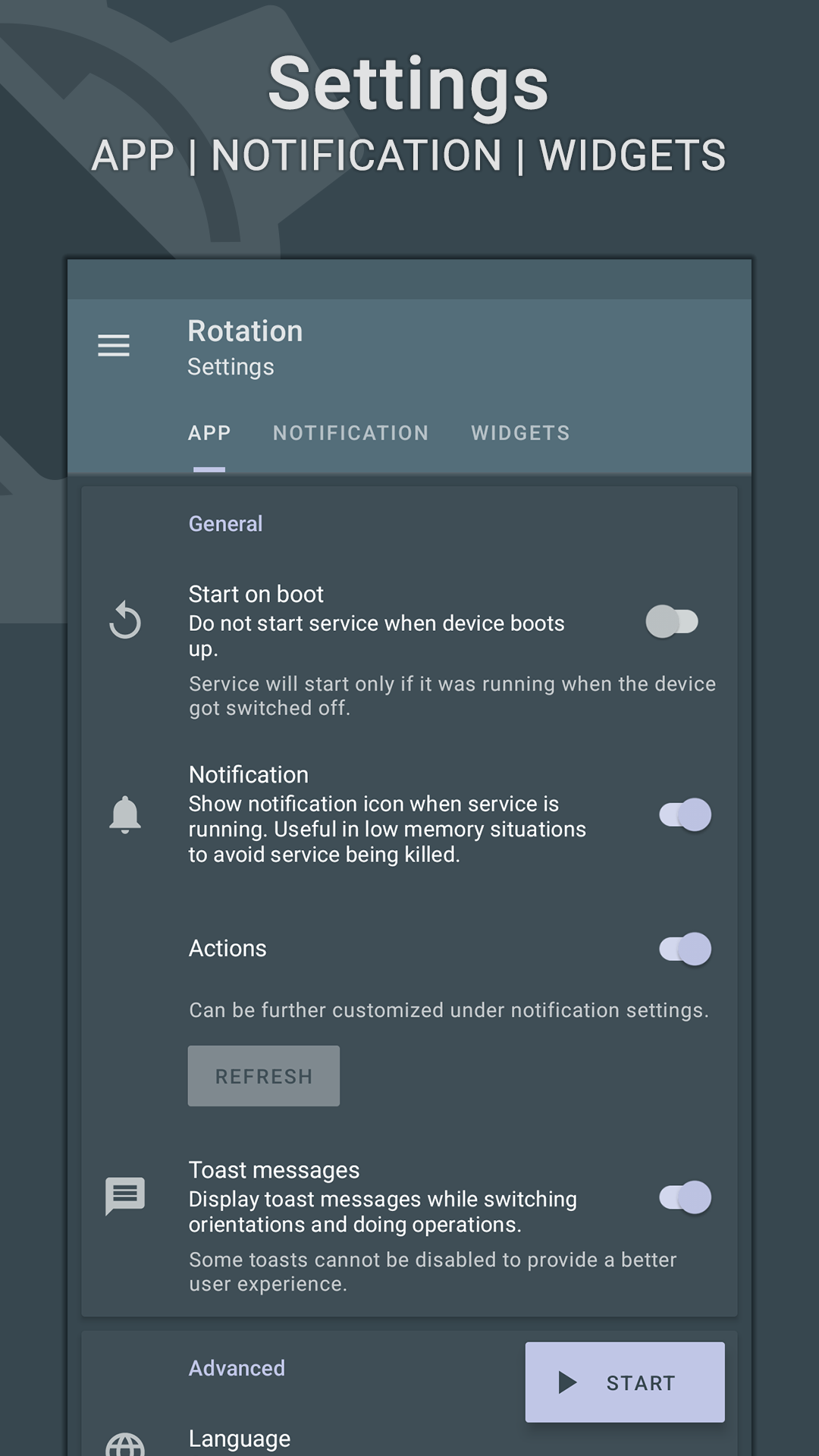Click the Toast messages speech bubble icon
This screenshot has width=819, height=1456.
[x=126, y=1197]
